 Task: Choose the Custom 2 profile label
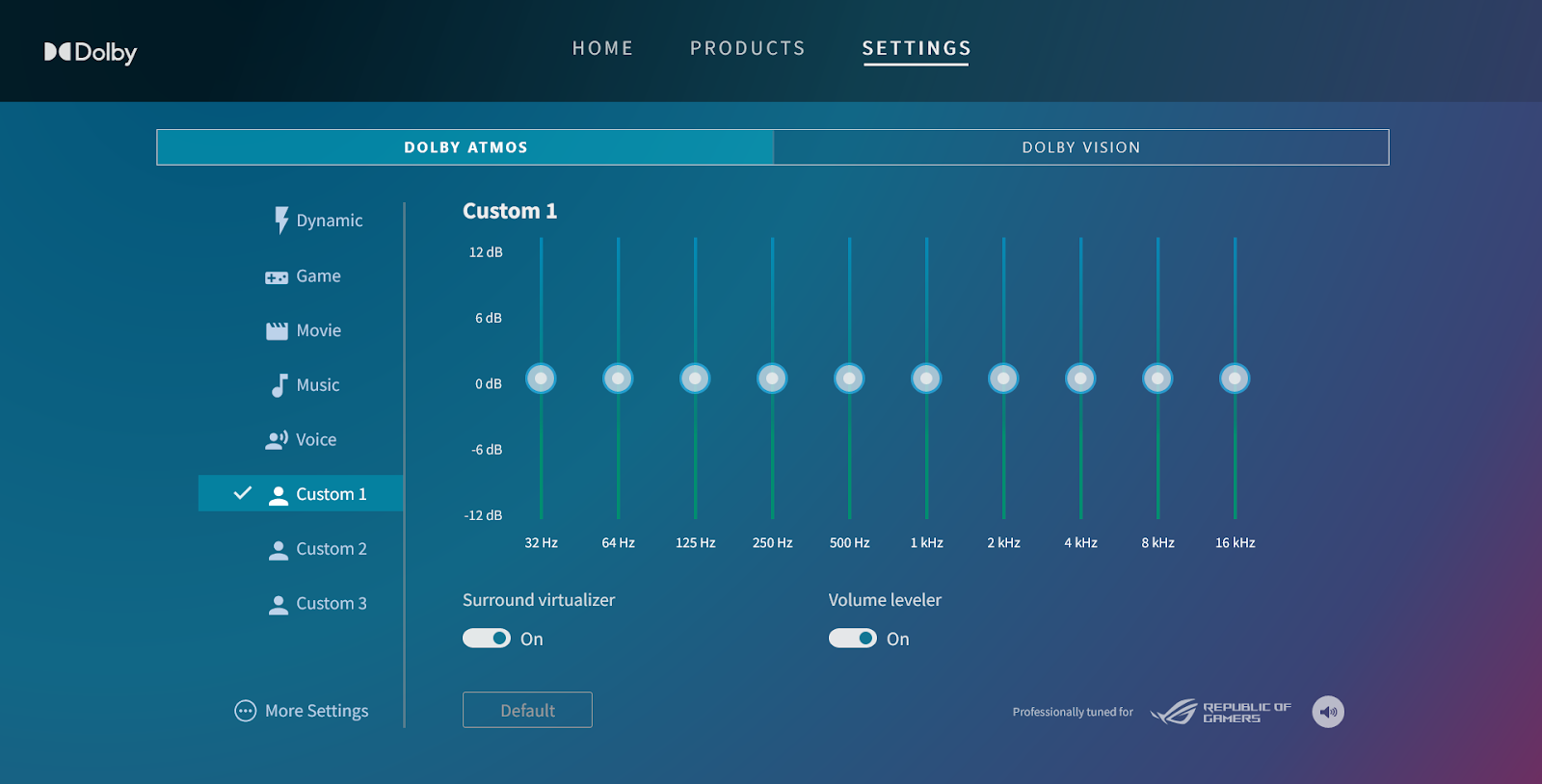point(332,549)
